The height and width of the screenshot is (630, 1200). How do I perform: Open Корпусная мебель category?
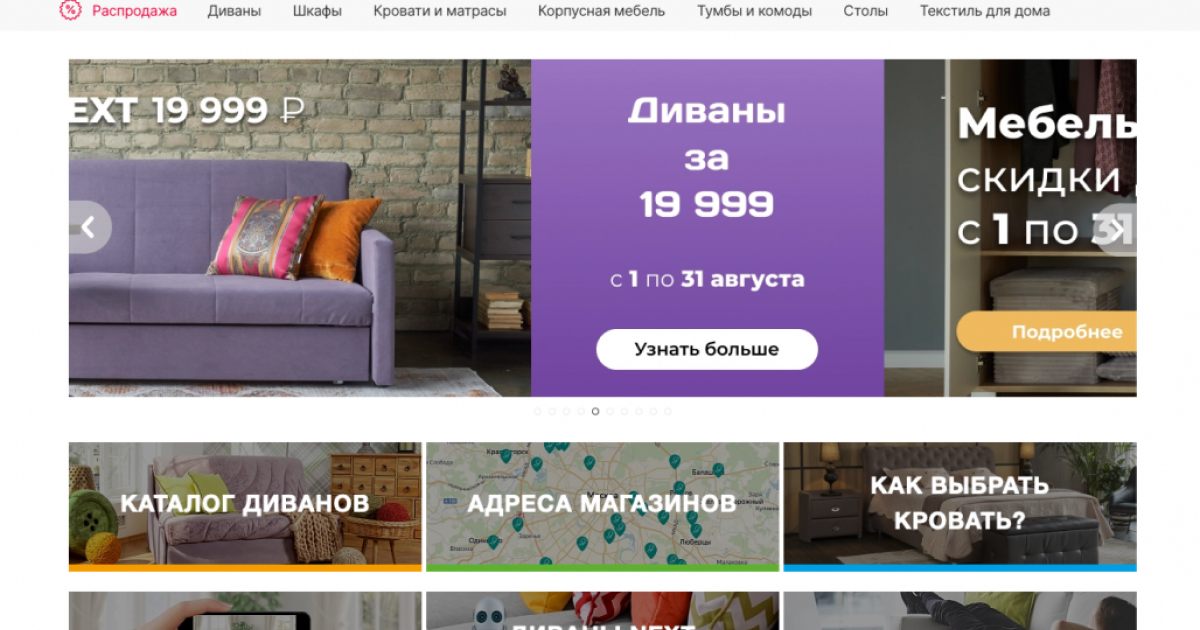coord(601,11)
